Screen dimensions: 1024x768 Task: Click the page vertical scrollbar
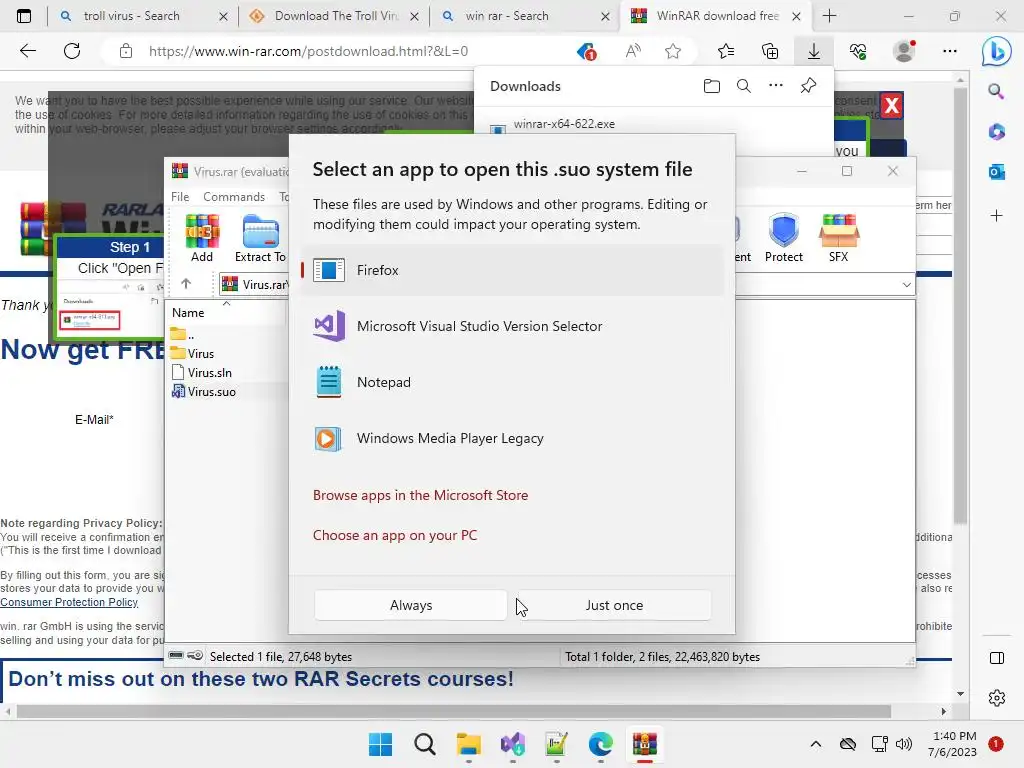(x=960, y=304)
